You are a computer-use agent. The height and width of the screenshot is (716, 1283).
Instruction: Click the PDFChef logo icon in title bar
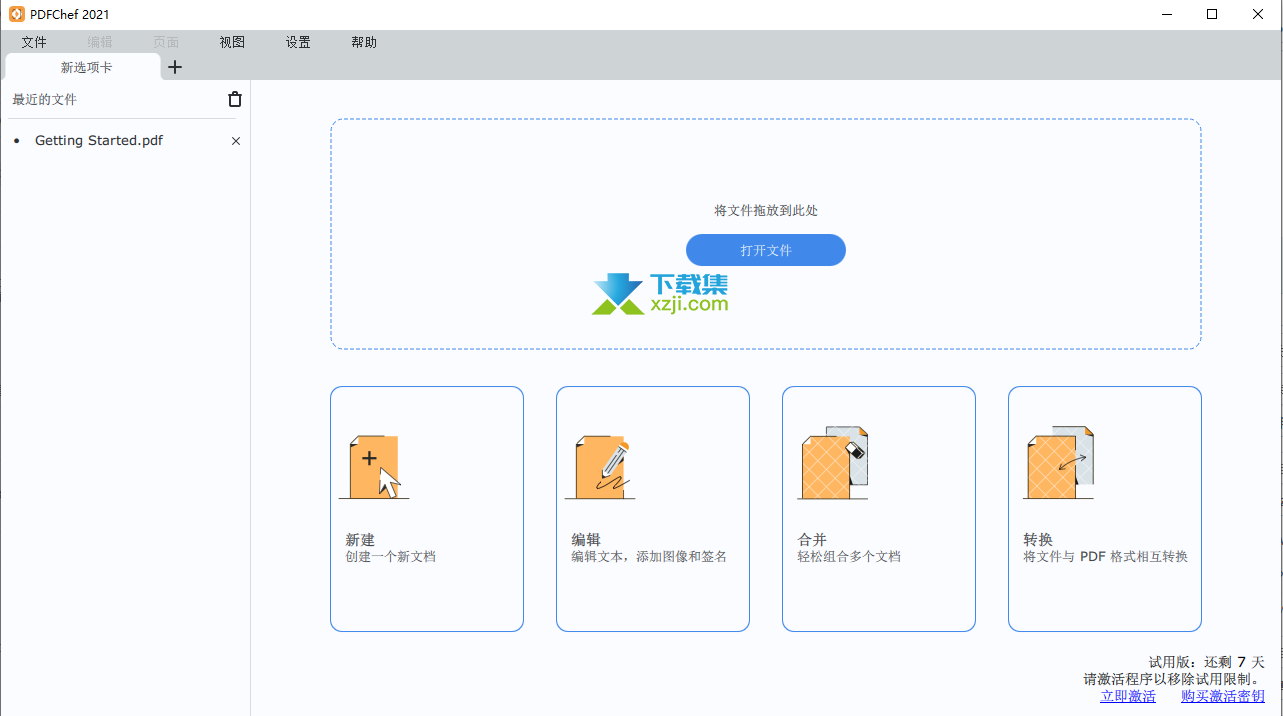[x=17, y=14]
